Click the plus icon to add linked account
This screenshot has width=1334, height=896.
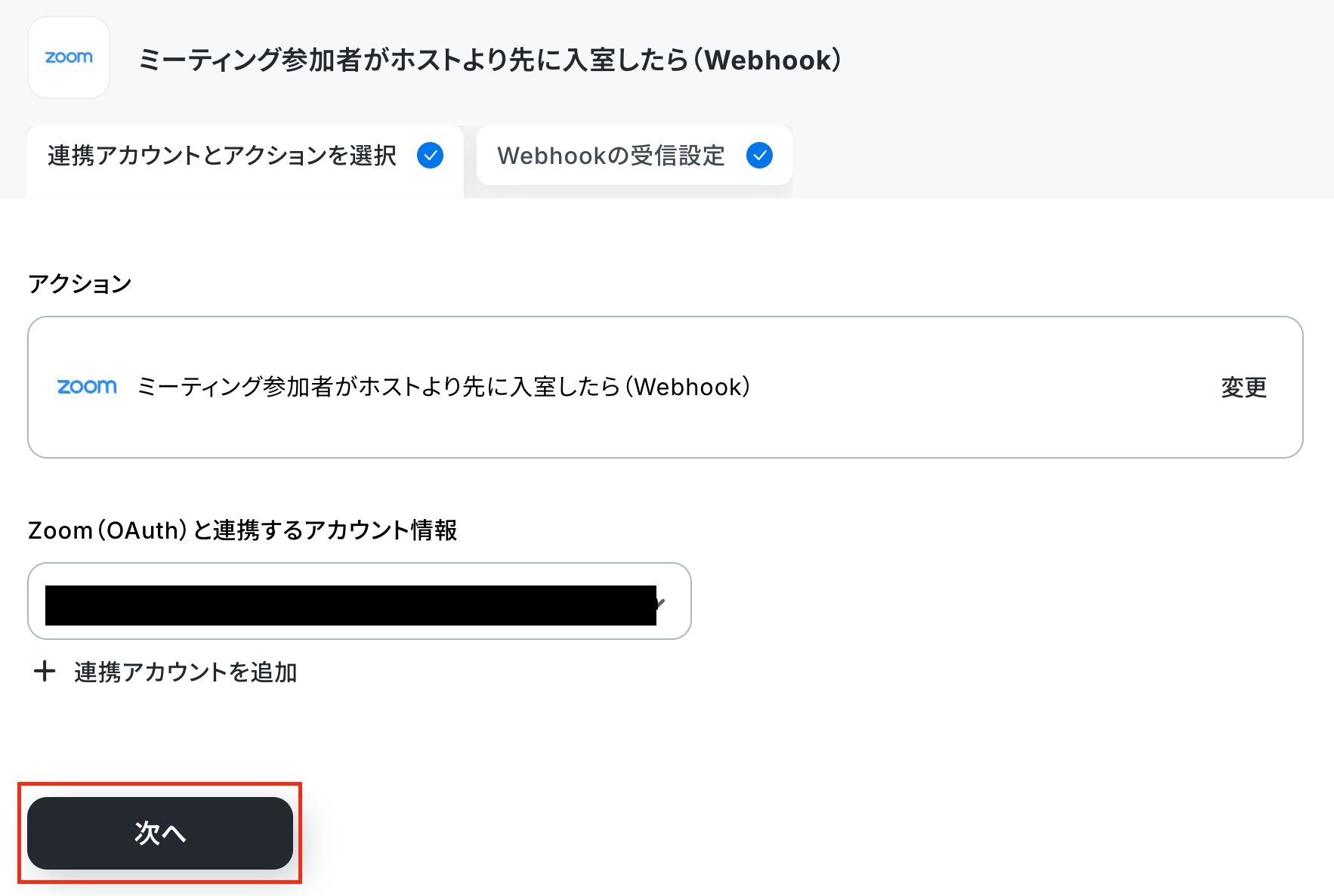tap(45, 671)
